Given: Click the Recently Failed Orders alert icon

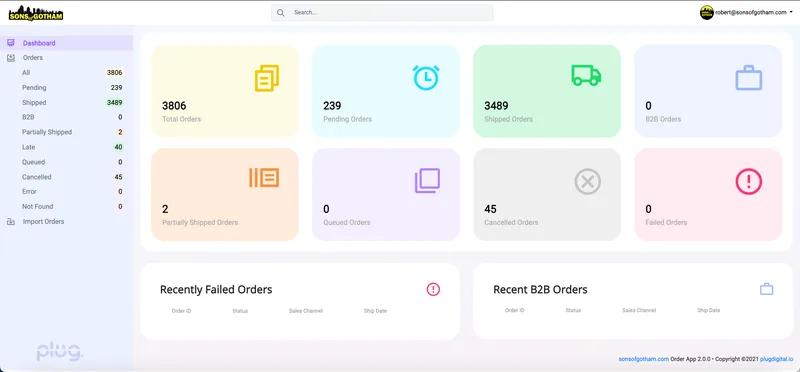Looking at the screenshot, I should coord(433,289).
